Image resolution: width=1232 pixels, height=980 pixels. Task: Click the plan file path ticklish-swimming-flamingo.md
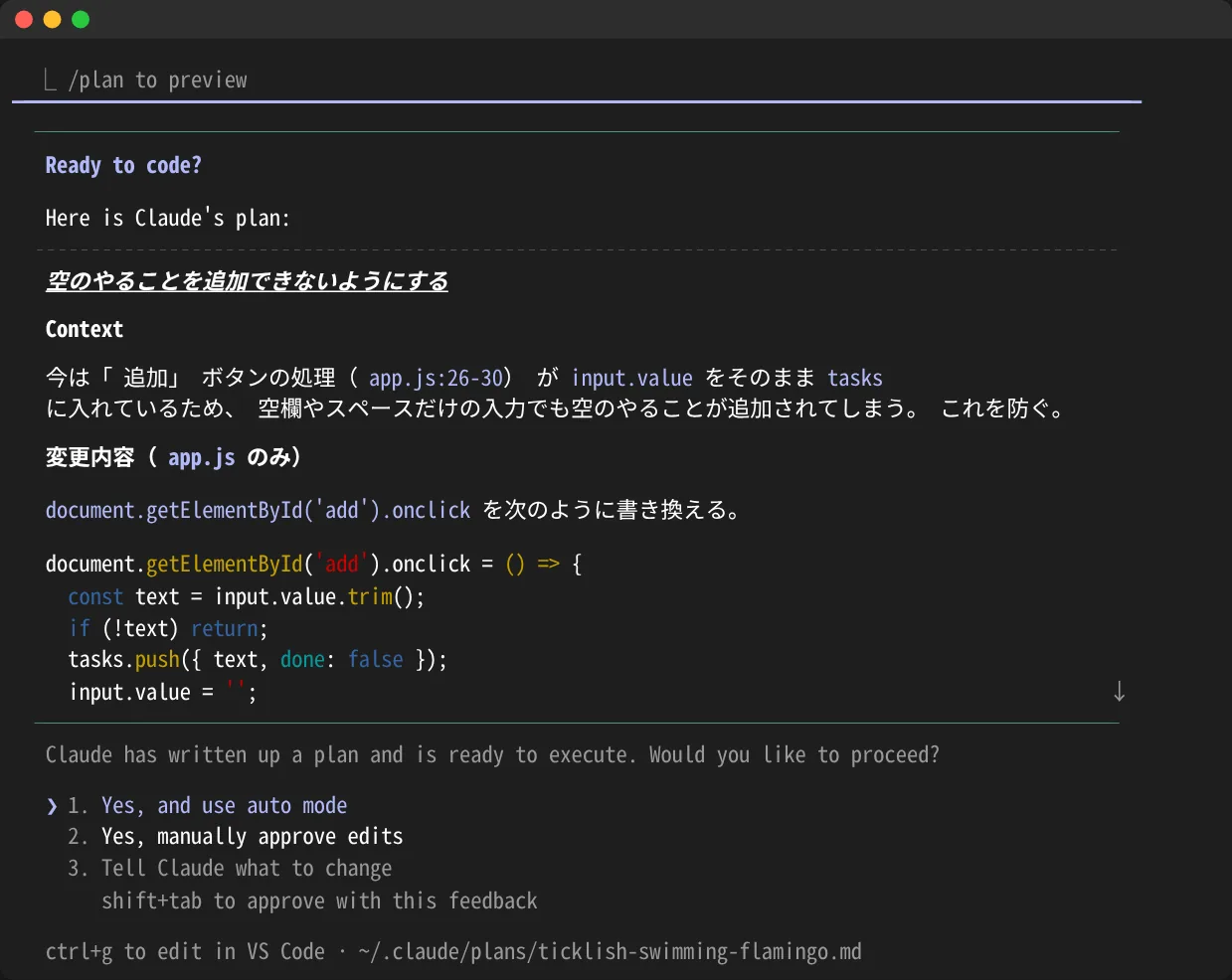610,951
